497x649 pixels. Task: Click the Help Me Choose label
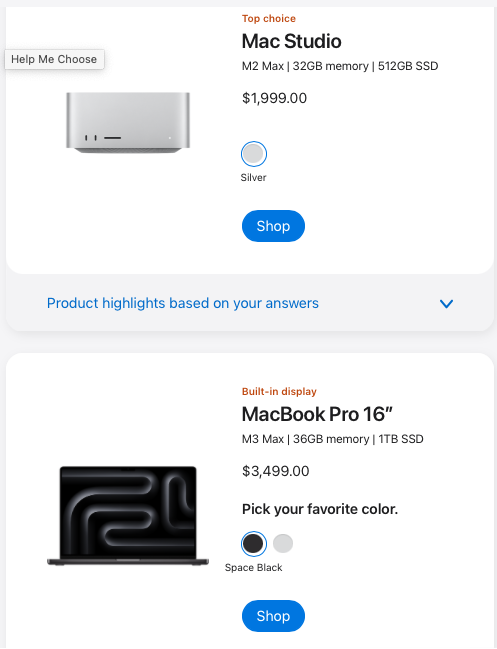pyautogui.click(x=54, y=60)
